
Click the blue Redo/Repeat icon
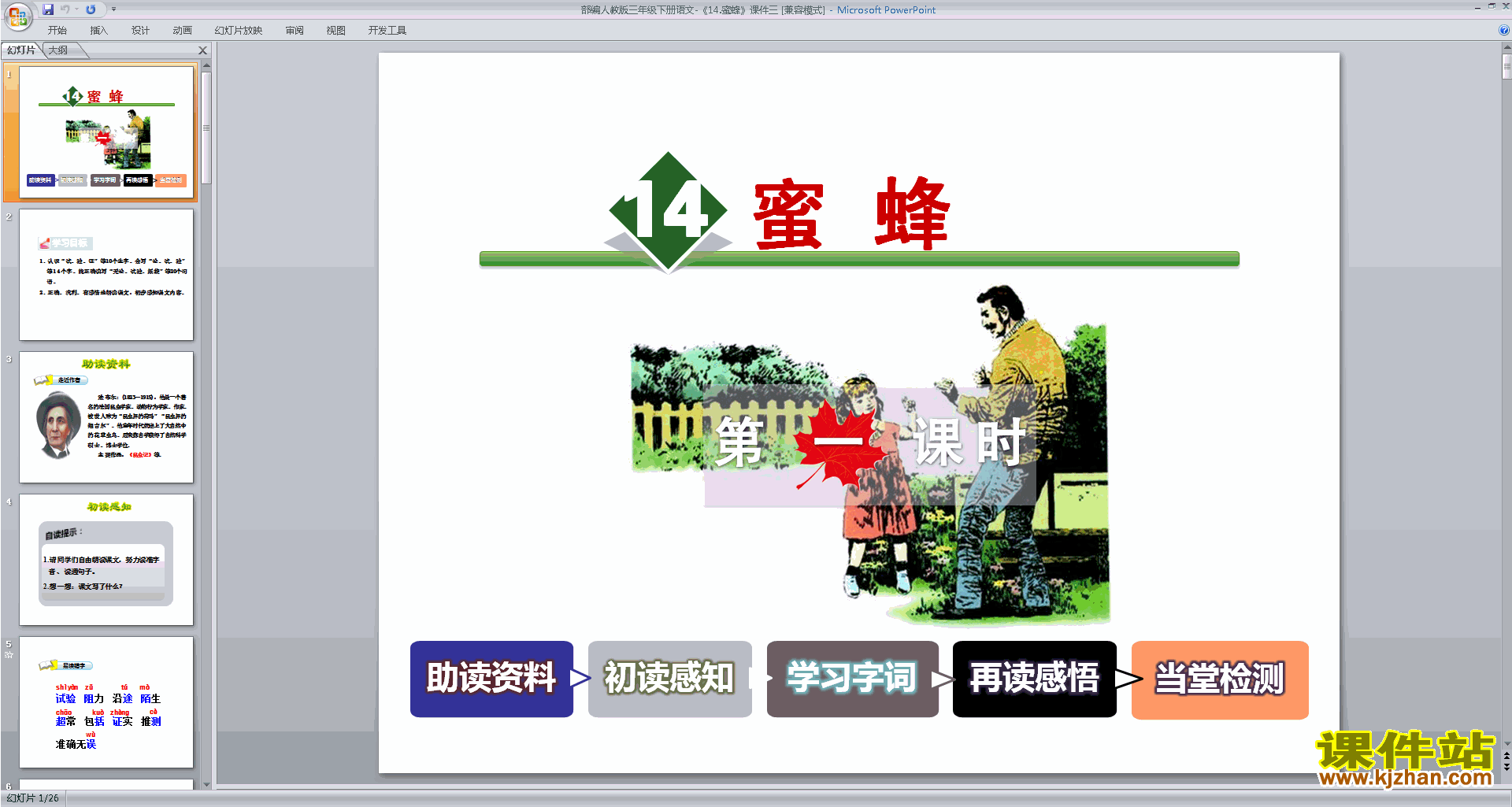pyautogui.click(x=91, y=9)
